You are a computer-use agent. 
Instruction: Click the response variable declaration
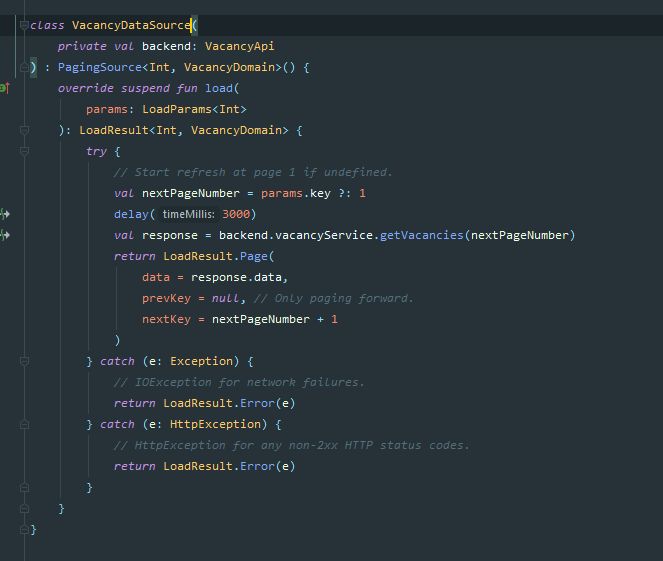tap(170, 235)
